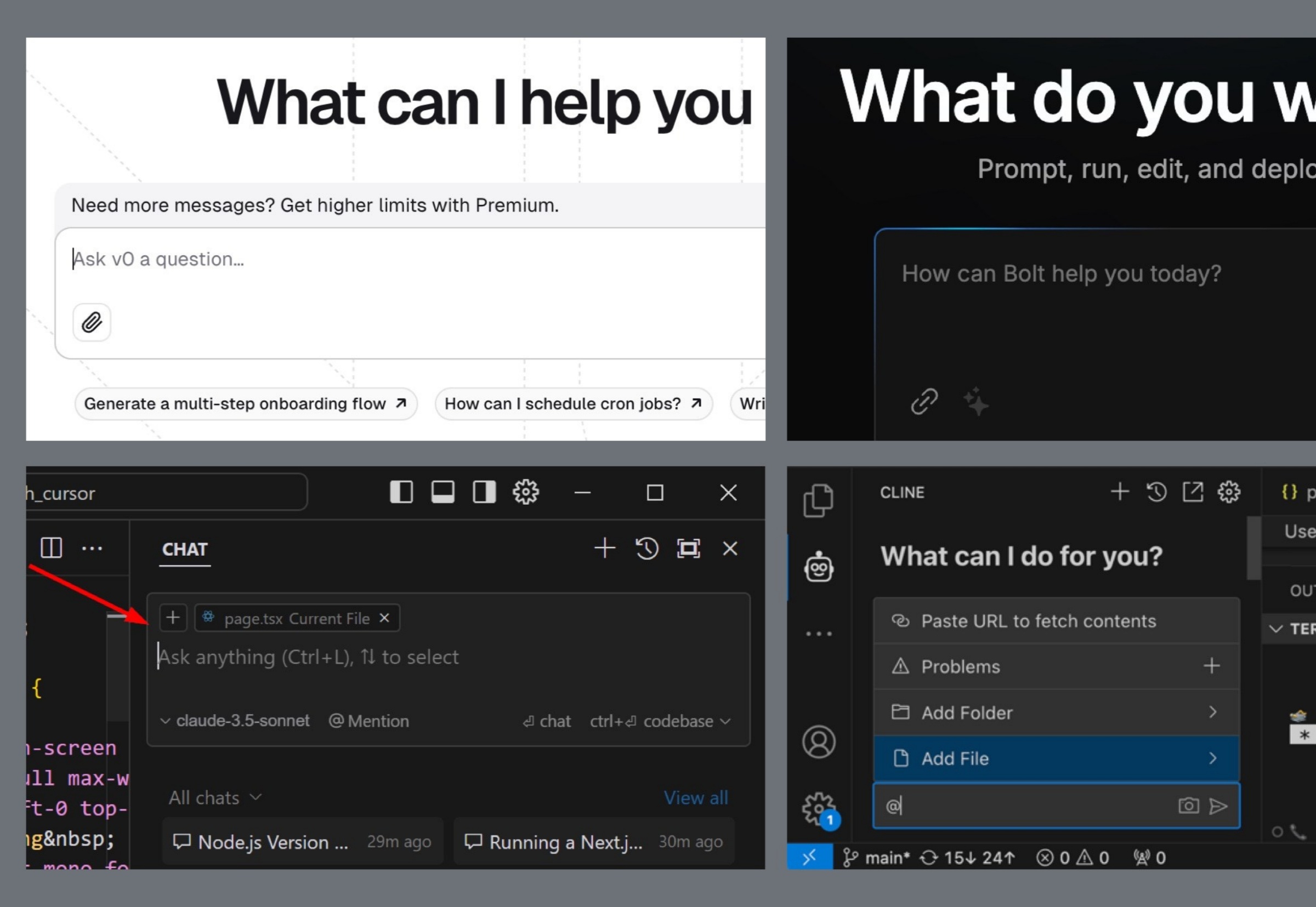
Task: Expand the 'Add Folder' submenu
Action: (1056, 712)
